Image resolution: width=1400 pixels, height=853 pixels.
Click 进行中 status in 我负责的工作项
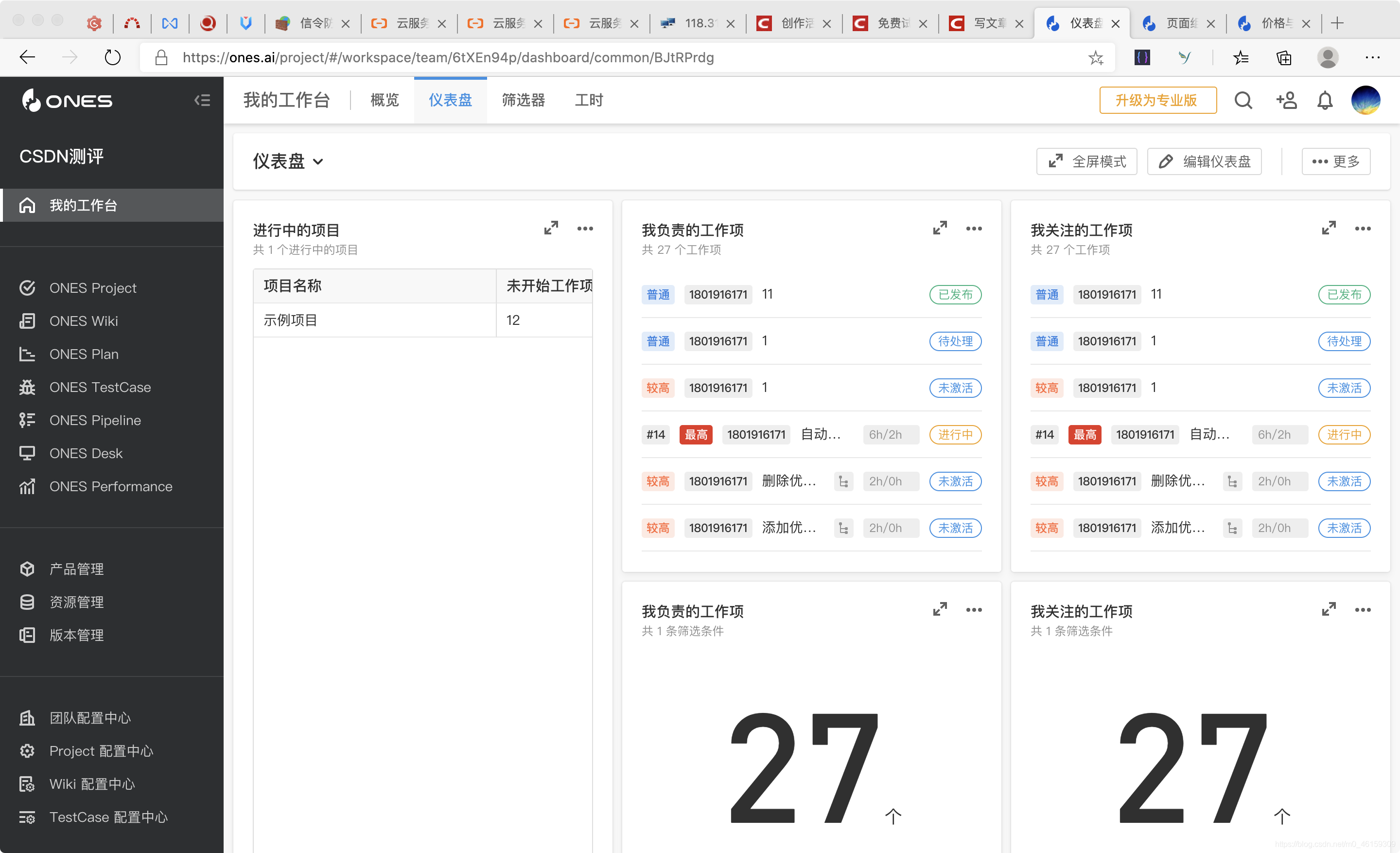click(955, 435)
